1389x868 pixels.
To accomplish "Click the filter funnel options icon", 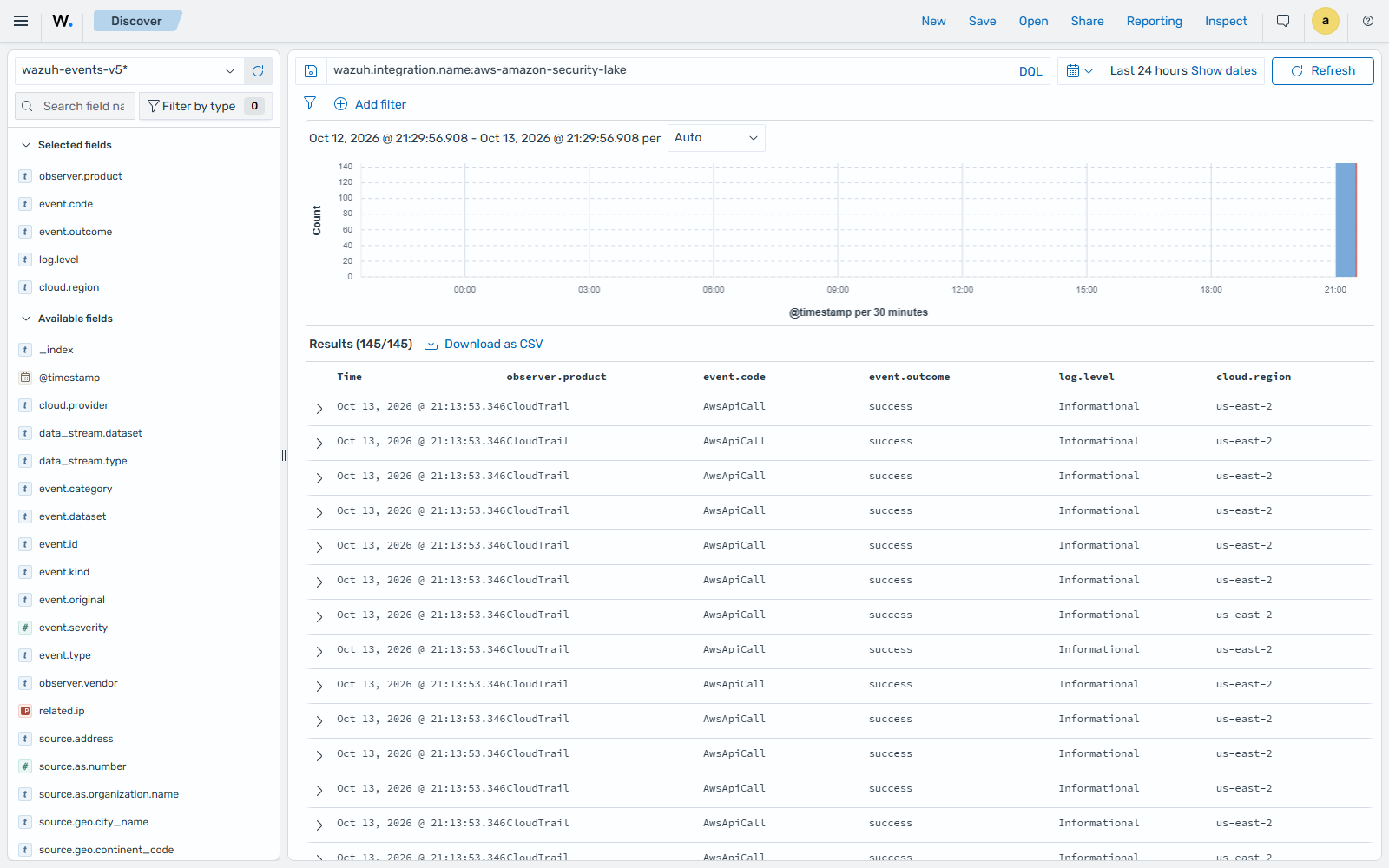I will pos(310,103).
